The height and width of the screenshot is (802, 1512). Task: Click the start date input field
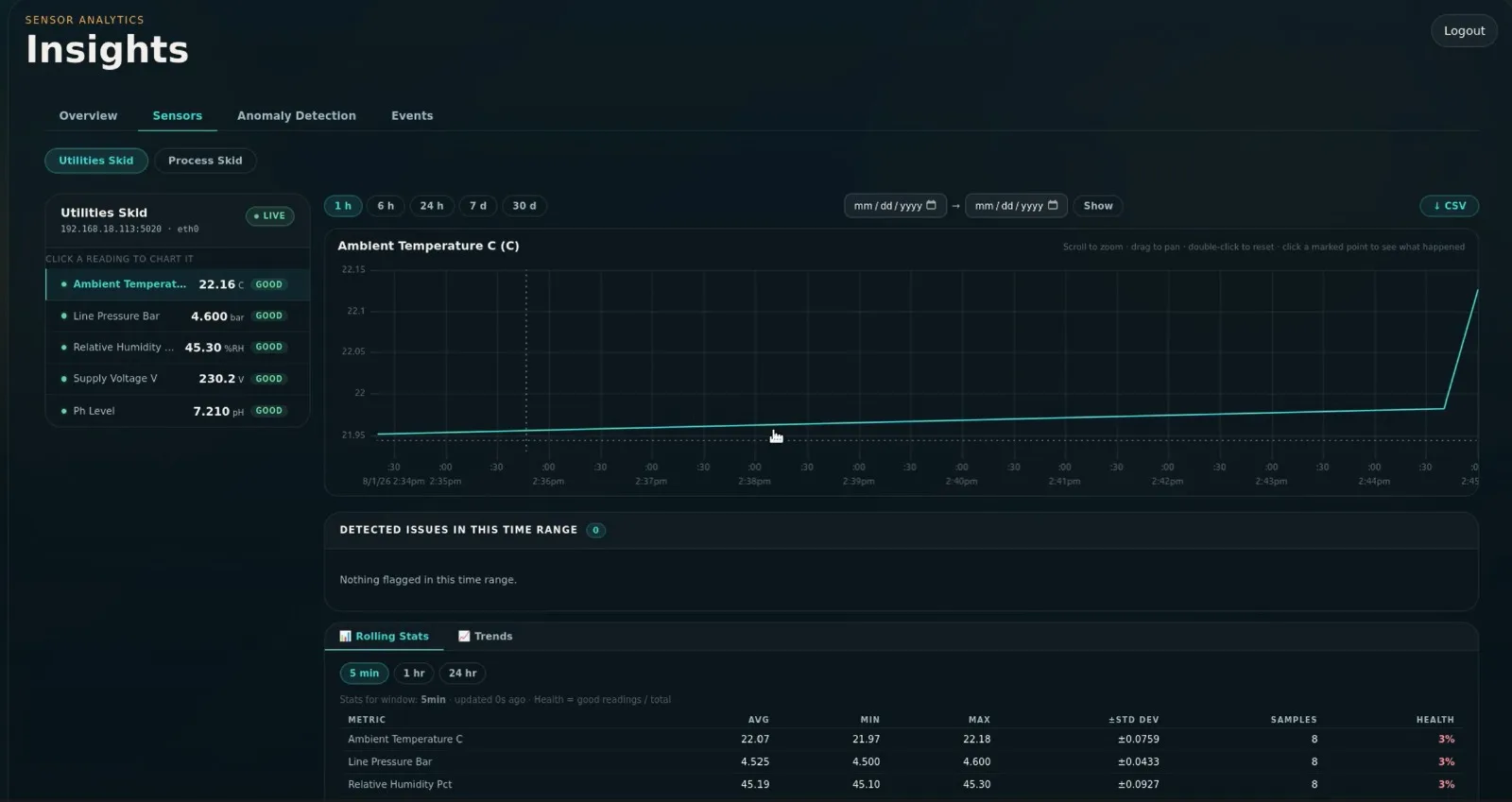[894, 206]
